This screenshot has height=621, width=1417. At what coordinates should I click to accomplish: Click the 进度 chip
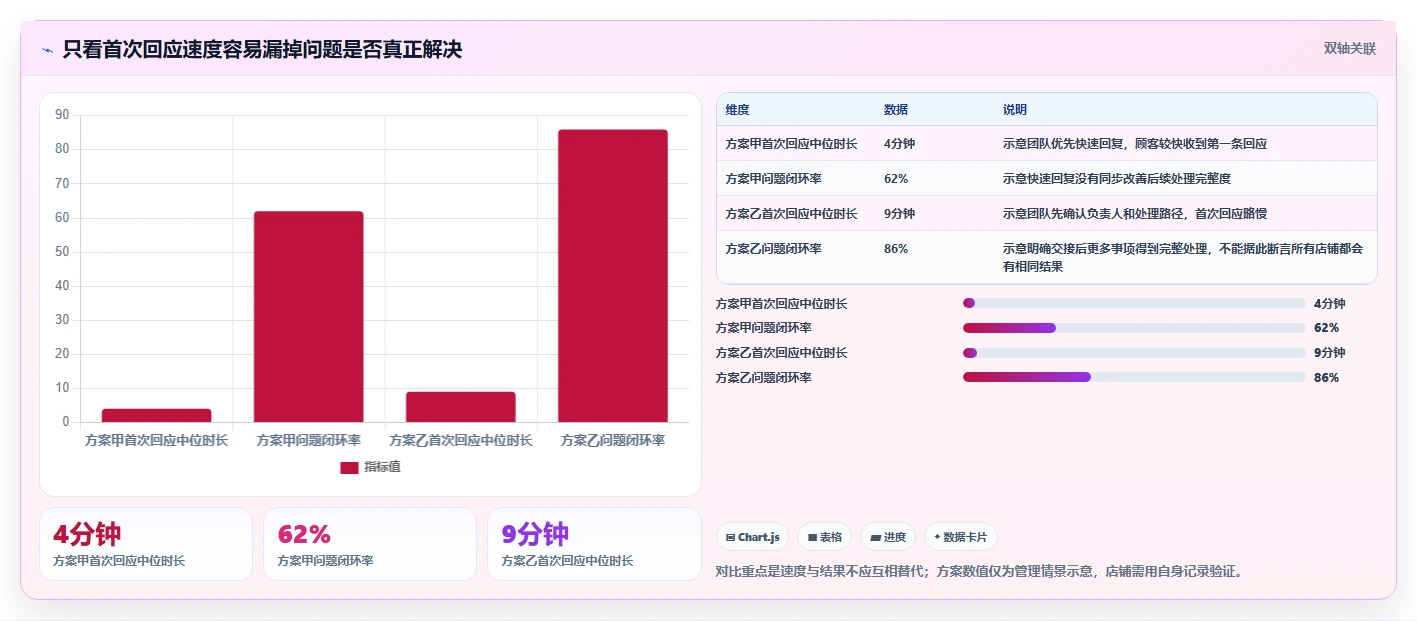pyautogui.click(x=888, y=537)
